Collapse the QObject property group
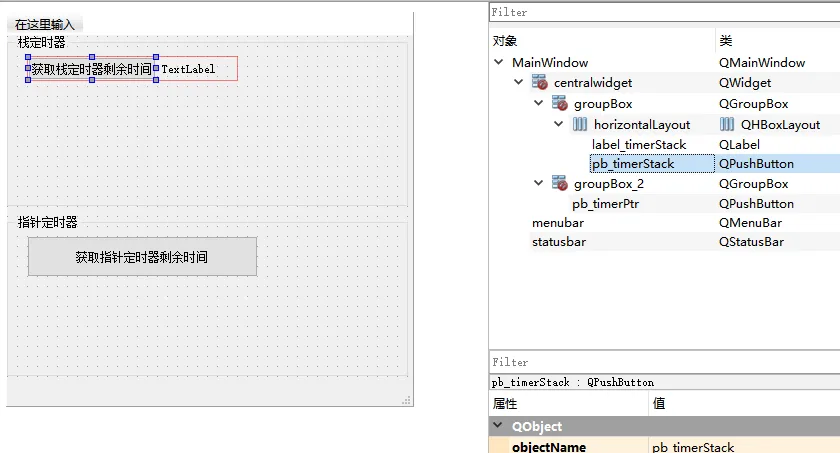Image resolution: width=840 pixels, height=453 pixels. click(497, 427)
